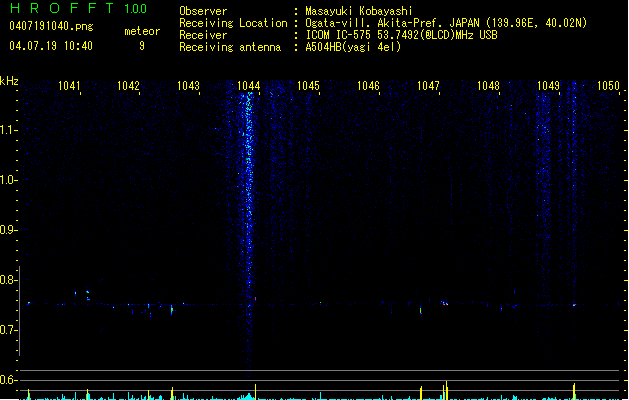Image resolution: width=629 pixels, height=400 pixels.
Task: Click the meteor count label
Action: 142,31
